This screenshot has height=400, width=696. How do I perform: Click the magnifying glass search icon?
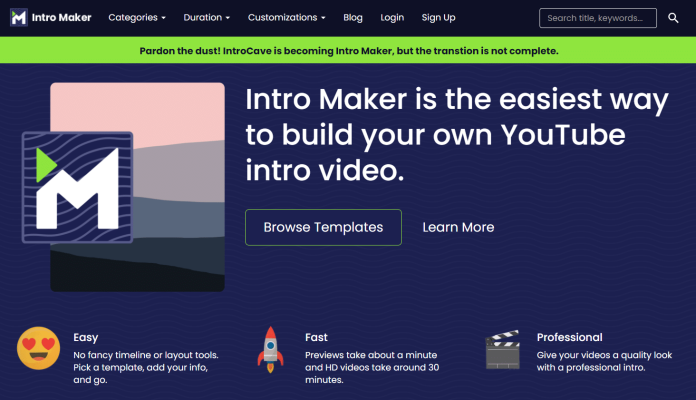tap(673, 18)
